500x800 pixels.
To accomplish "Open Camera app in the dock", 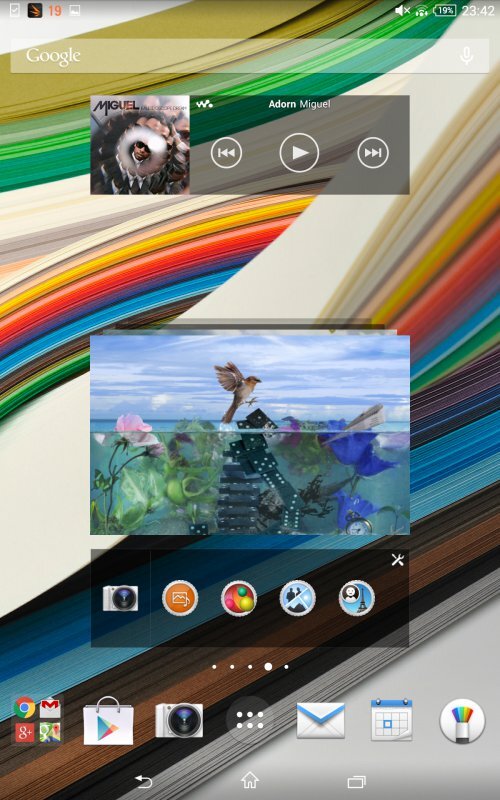I will click(179, 720).
